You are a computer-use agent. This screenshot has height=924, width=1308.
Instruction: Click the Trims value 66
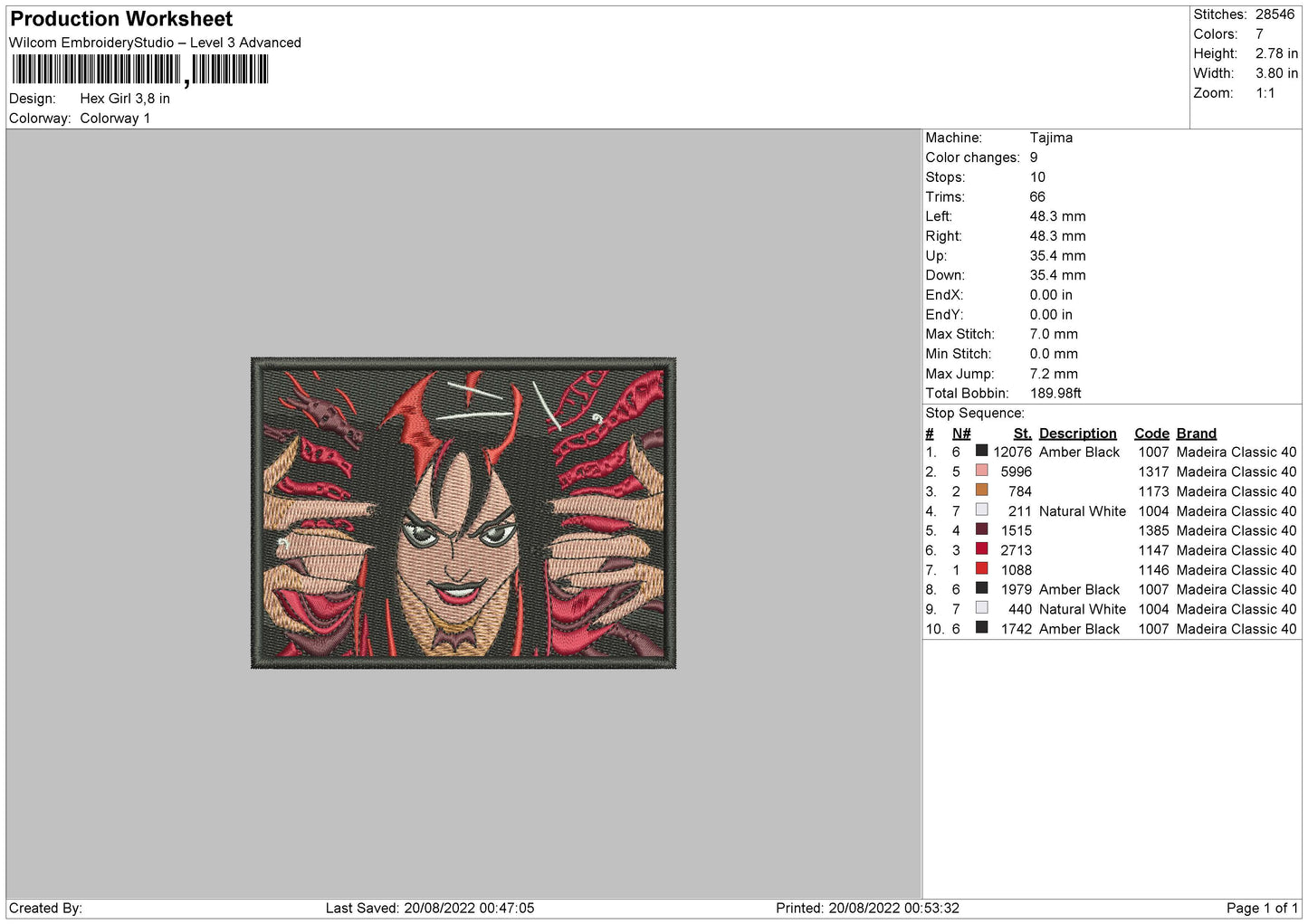click(x=1037, y=197)
